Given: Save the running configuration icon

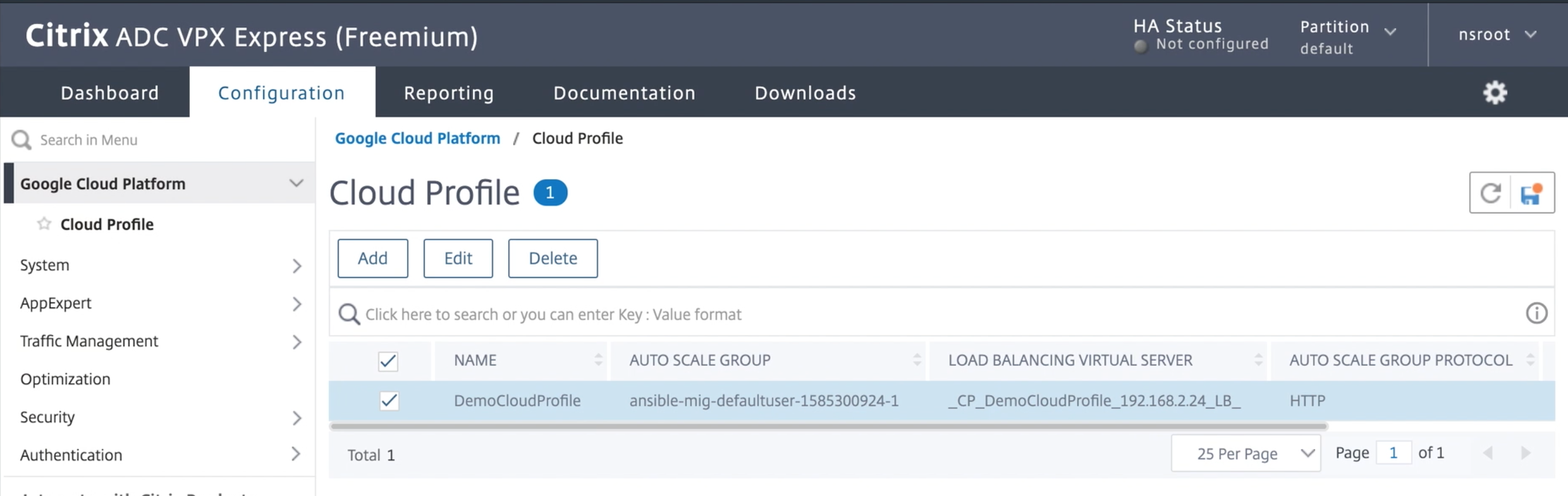Looking at the screenshot, I should [x=1532, y=193].
